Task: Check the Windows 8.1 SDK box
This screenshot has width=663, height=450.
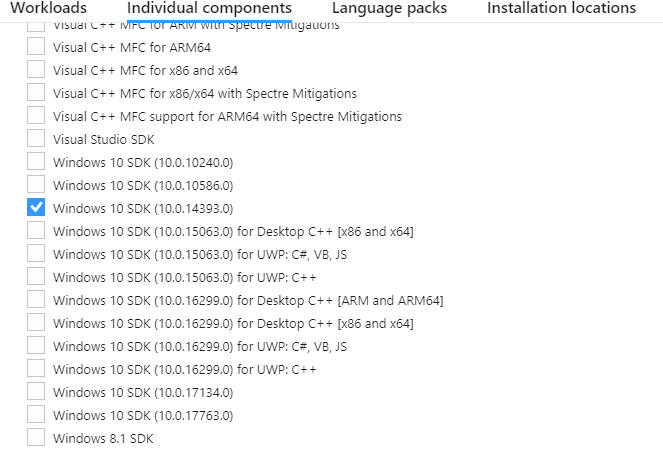Action: click(x=36, y=438)
